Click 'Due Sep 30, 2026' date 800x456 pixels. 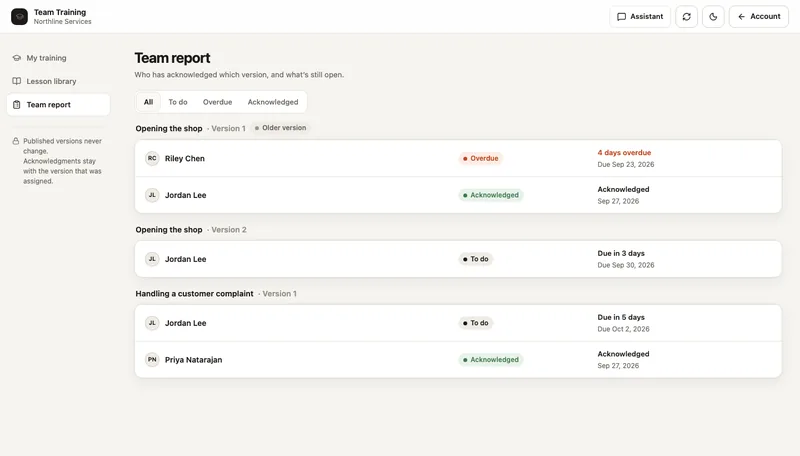pyautogui.click(x=626, y=265)
